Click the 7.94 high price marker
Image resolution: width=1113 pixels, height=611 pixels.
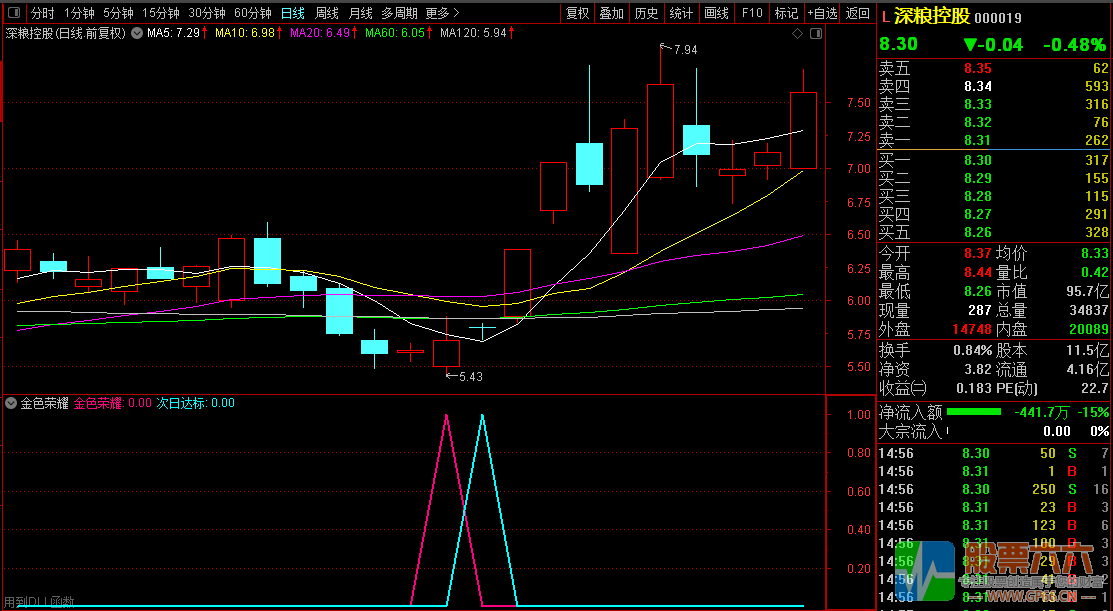tap(684, 49)
